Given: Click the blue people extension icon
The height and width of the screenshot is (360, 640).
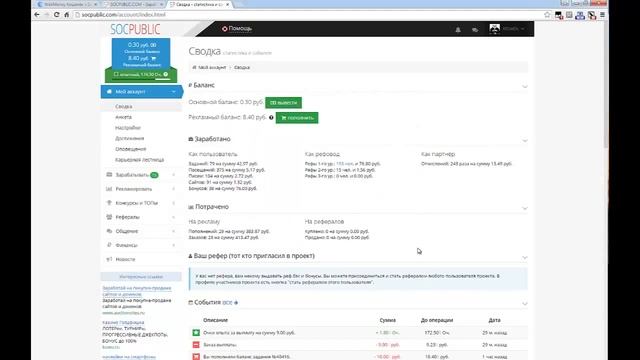Looking at the screenshot, I should 580,15.
